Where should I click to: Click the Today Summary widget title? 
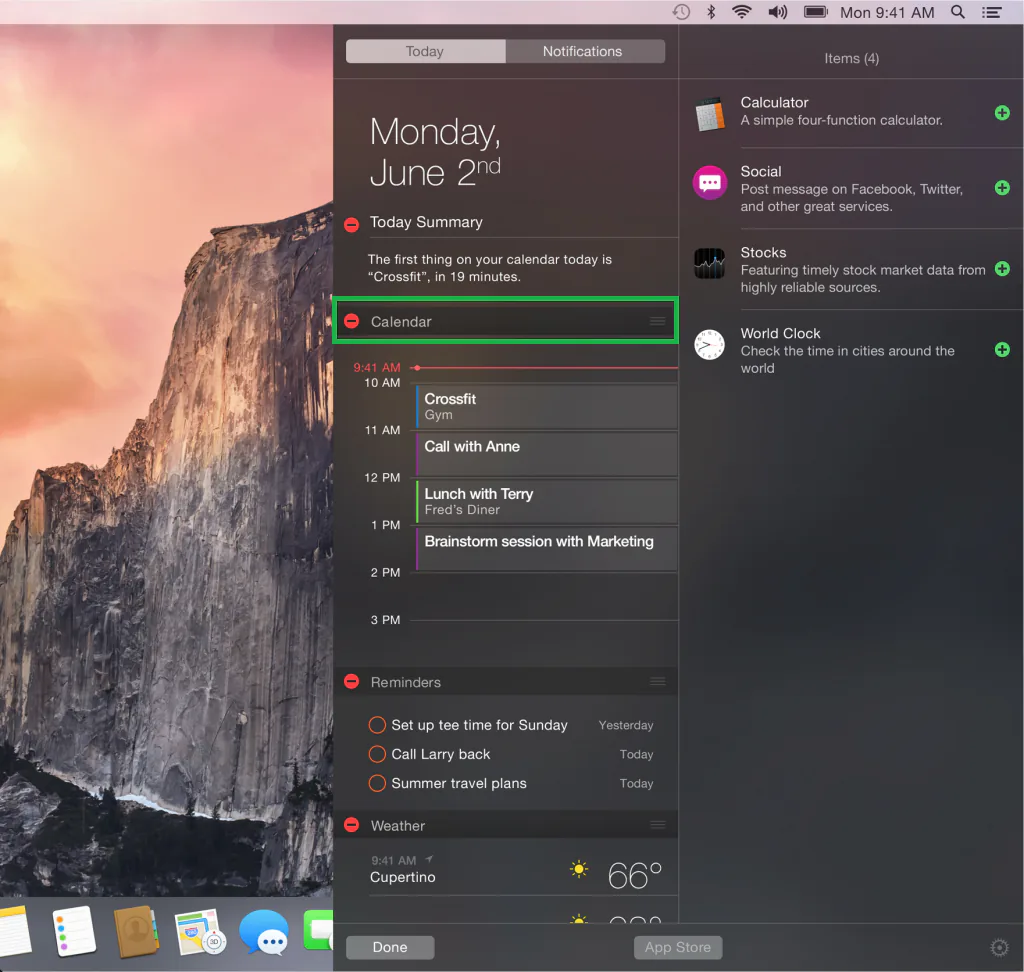(426, 222)
